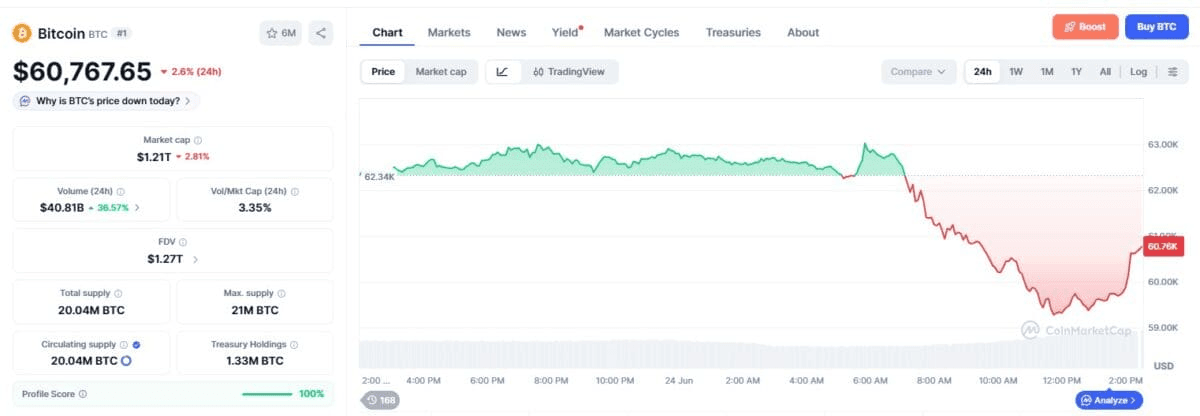Click the Bitcoin logo icon
Image resolution: width=1200 pixels, height=416 pixels.
click(x=22, y=33)
